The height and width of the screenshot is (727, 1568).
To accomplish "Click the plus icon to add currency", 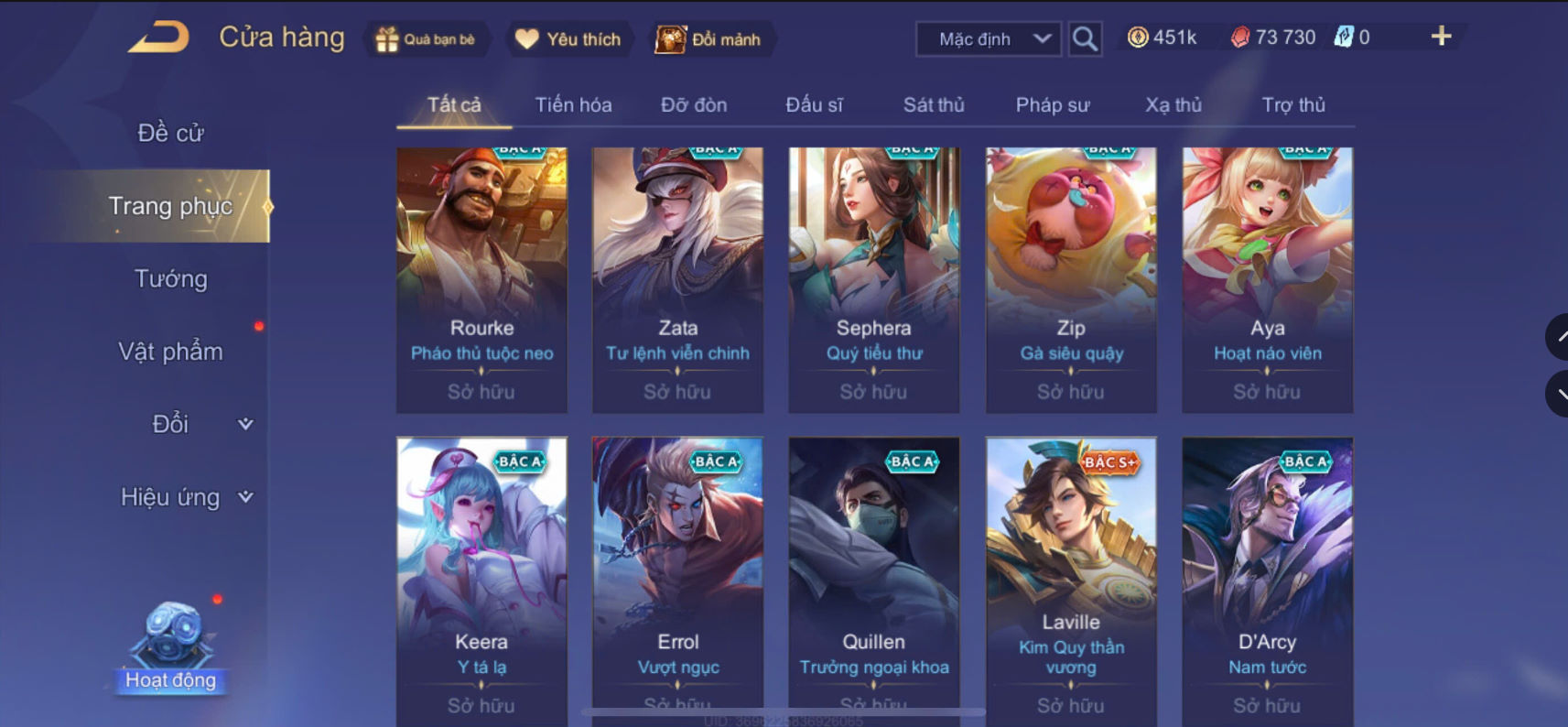I will [1441, 37].
